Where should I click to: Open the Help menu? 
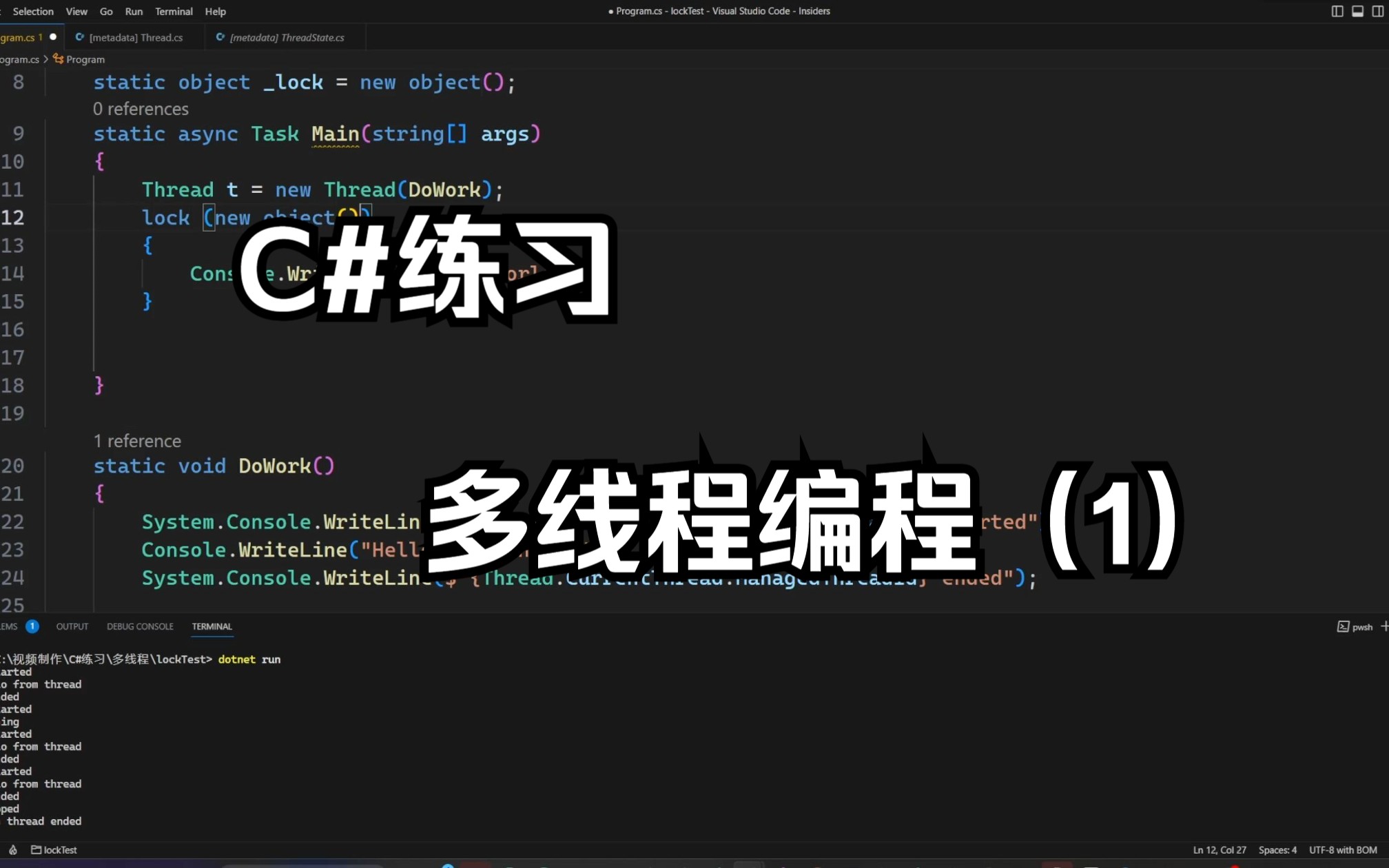click(215, 11)
